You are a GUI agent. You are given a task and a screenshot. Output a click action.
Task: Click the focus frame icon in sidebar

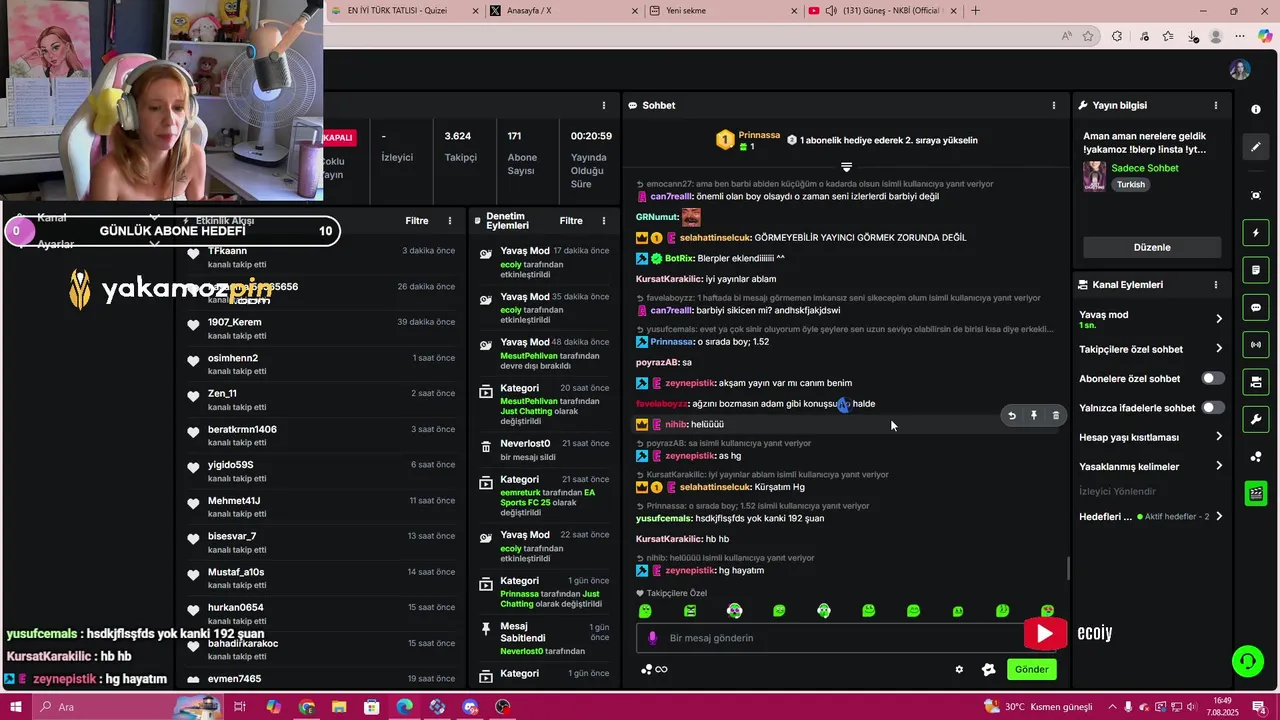pos(1256,195)
